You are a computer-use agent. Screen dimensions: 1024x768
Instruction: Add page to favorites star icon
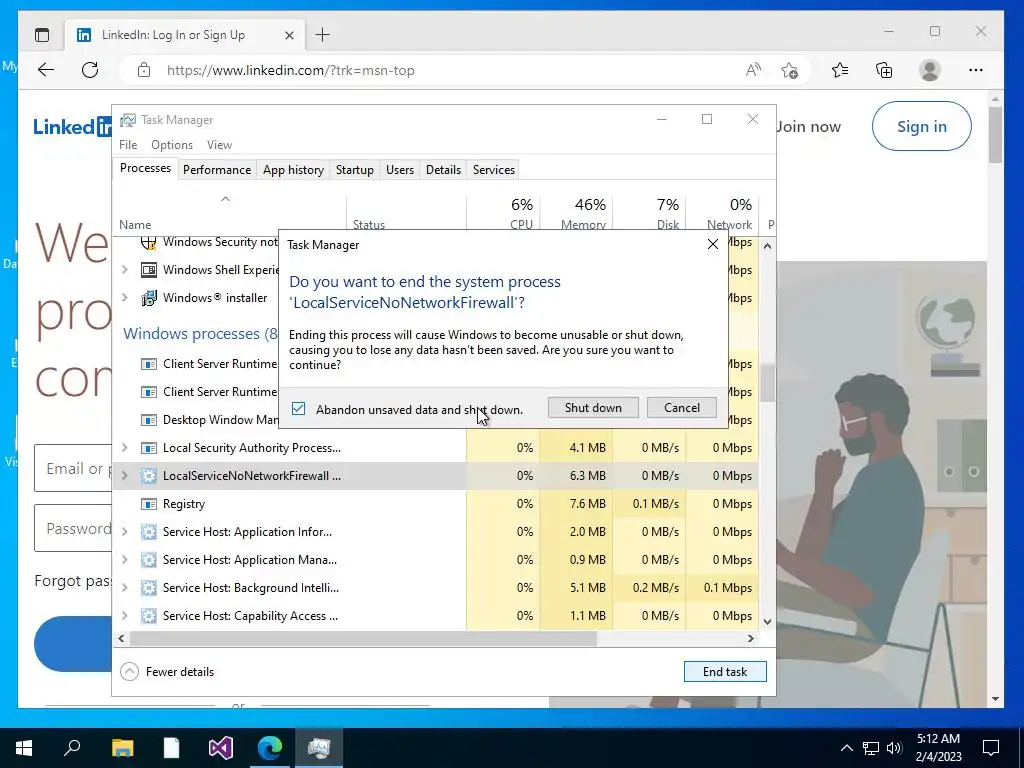pyautogui.click(x=790, y=70)
